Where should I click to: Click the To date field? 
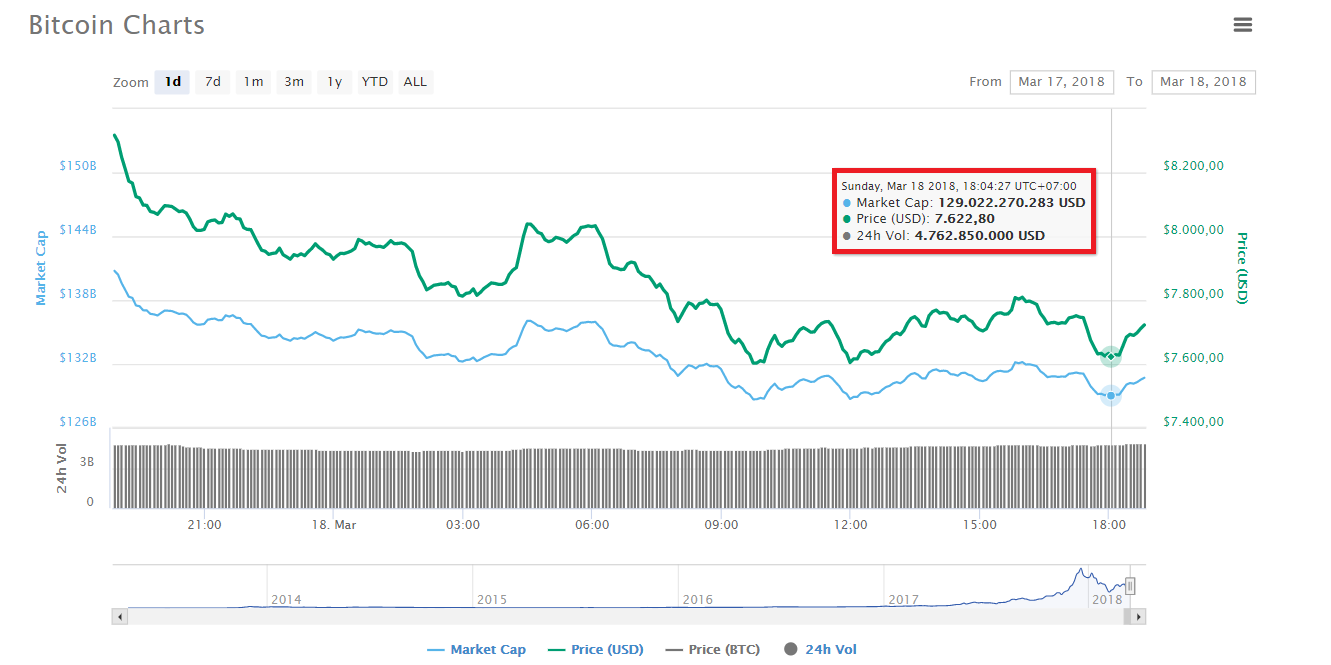[x=1203, y=82]
